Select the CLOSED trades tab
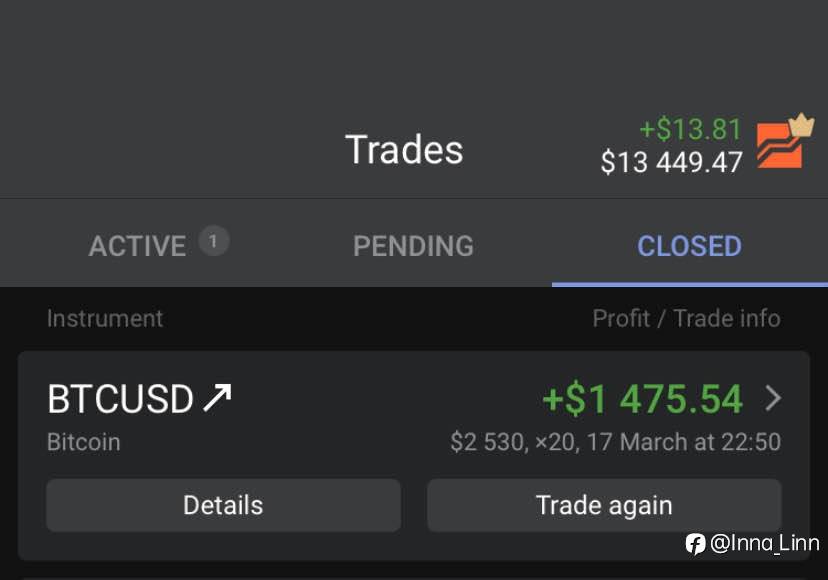Image resolution: width=828 pixels, height=580 pixels. click(x=689, y=246)
